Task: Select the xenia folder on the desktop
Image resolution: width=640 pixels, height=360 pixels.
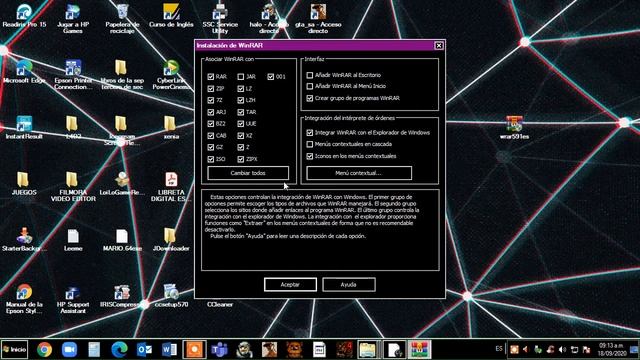Action: coord(171,128)
